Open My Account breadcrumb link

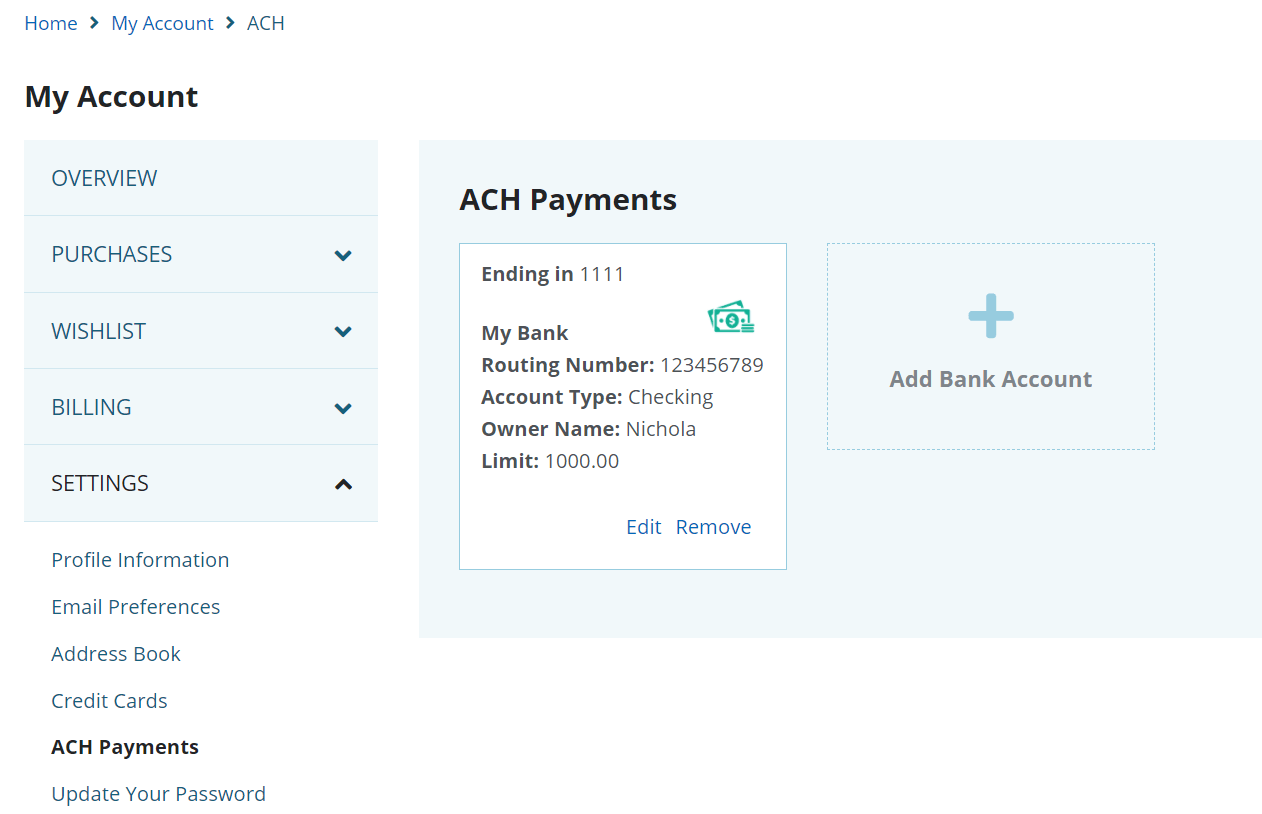click(162, 23)
